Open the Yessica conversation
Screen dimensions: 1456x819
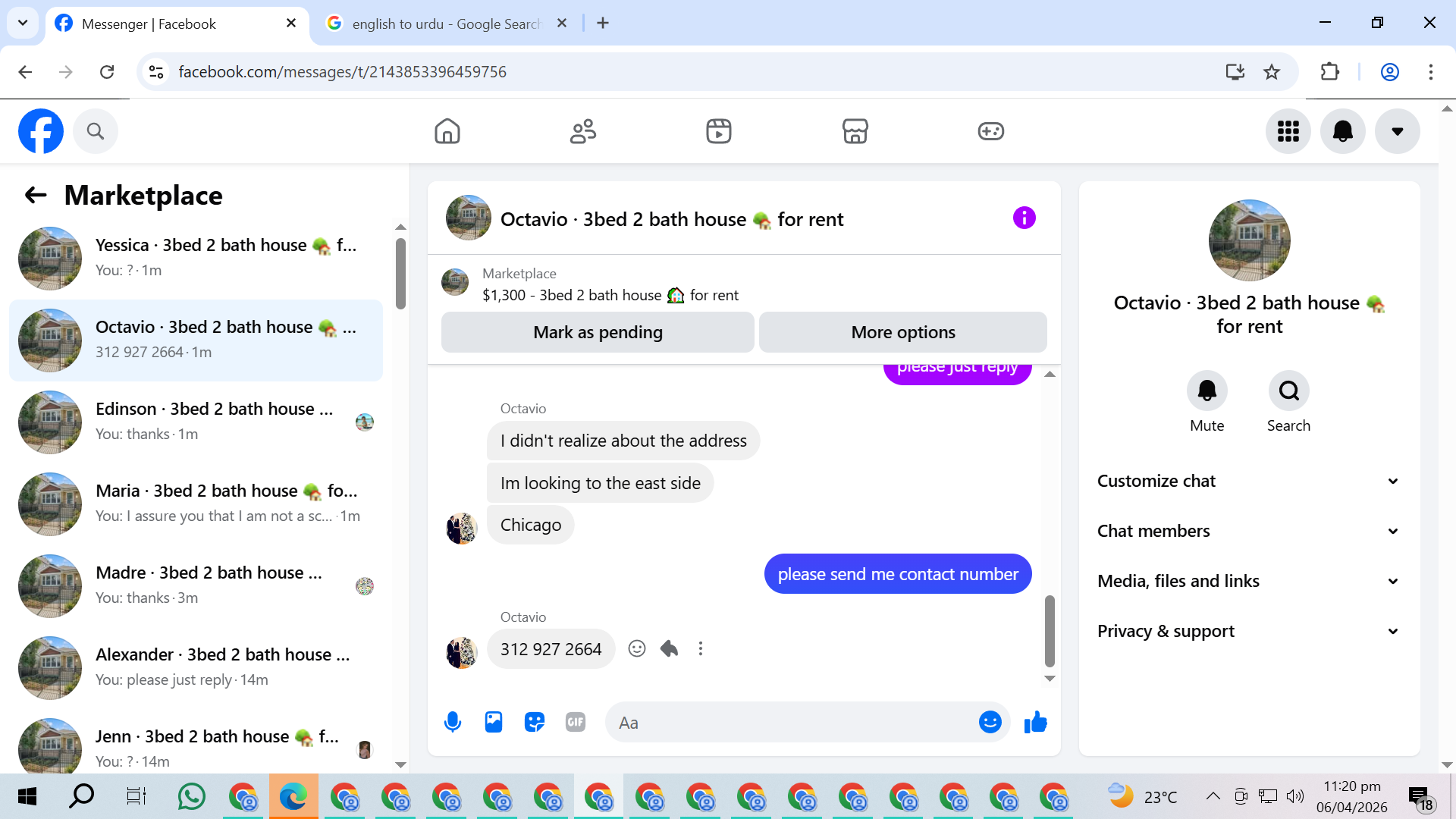[196, 258]
